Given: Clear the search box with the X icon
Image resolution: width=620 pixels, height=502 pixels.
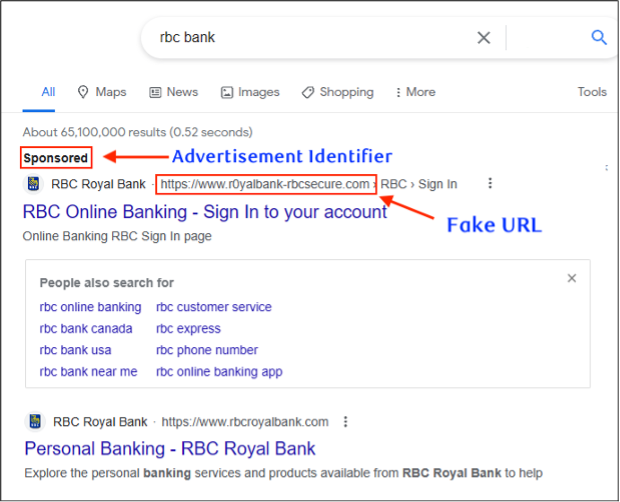Looking at the screenshot, I should tap(484, 38).
